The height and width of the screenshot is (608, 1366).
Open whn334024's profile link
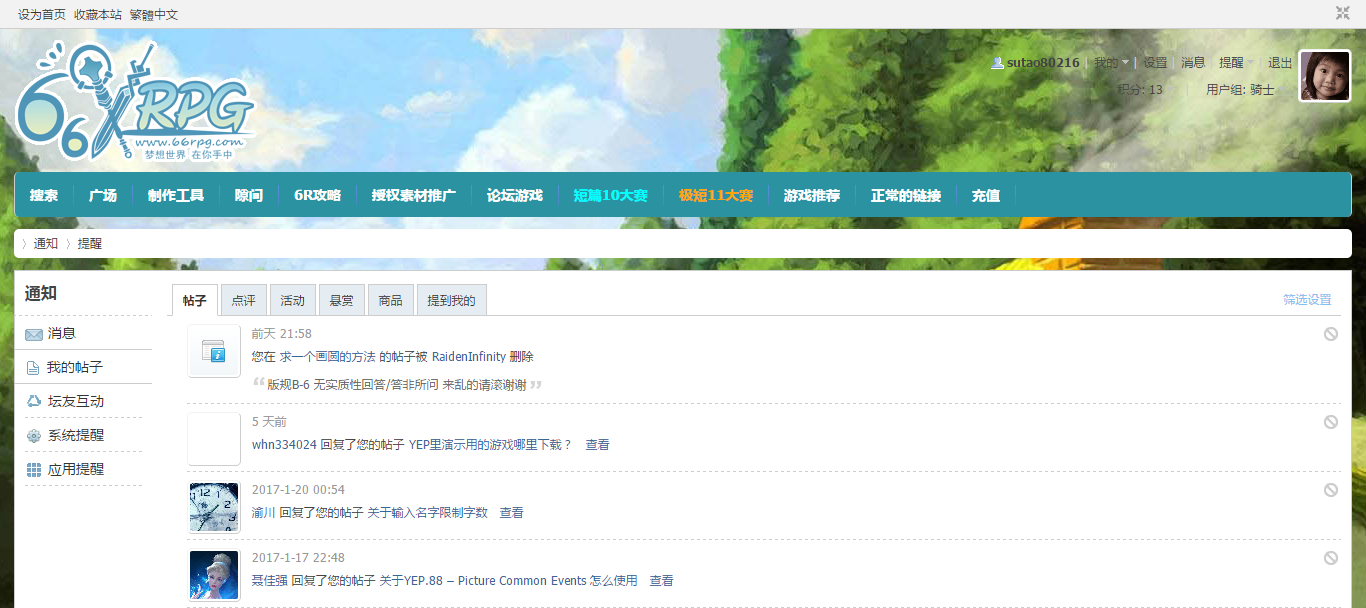tap(284, 445)
